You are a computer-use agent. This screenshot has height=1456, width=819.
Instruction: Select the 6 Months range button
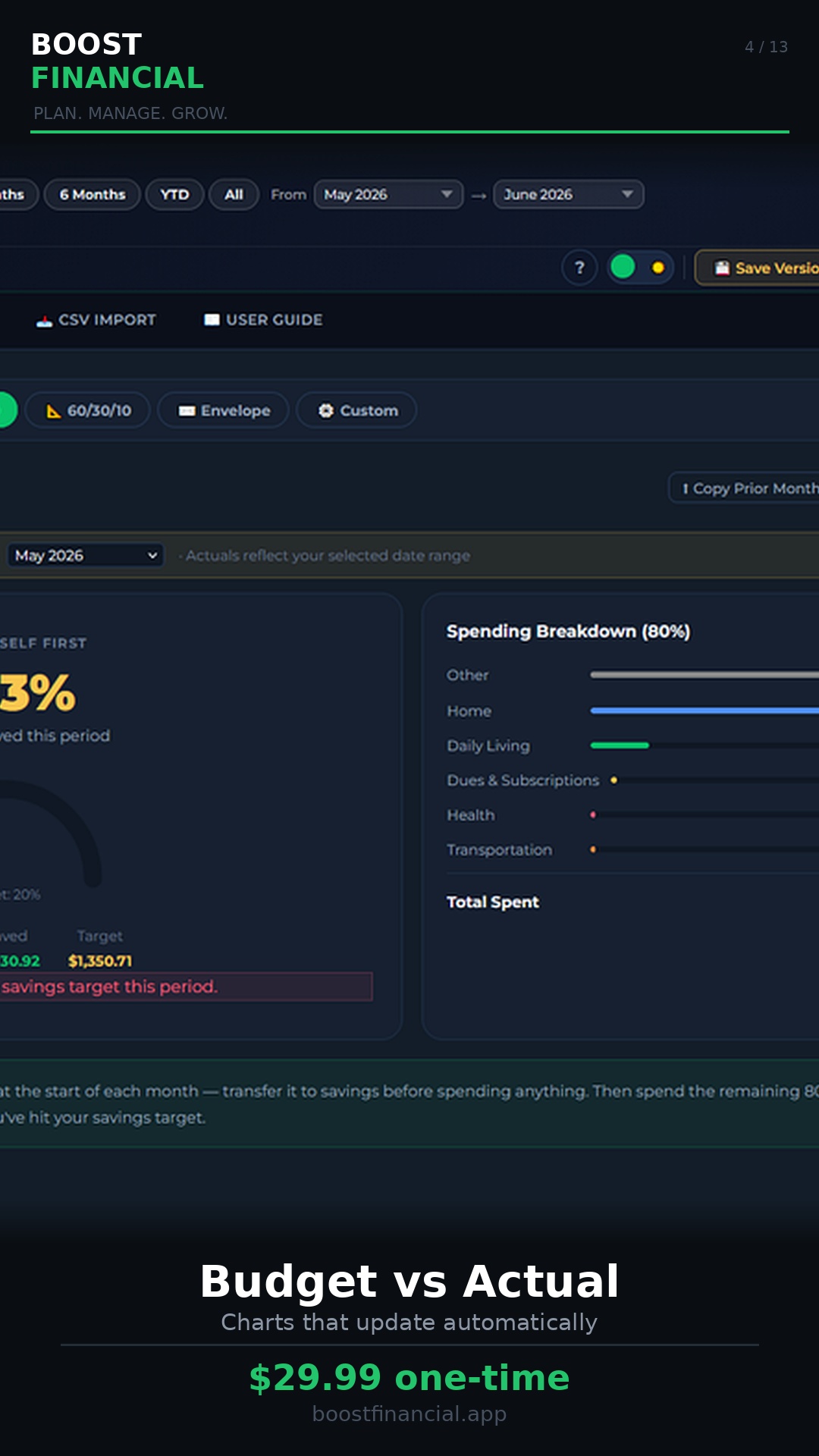[93, 195]
